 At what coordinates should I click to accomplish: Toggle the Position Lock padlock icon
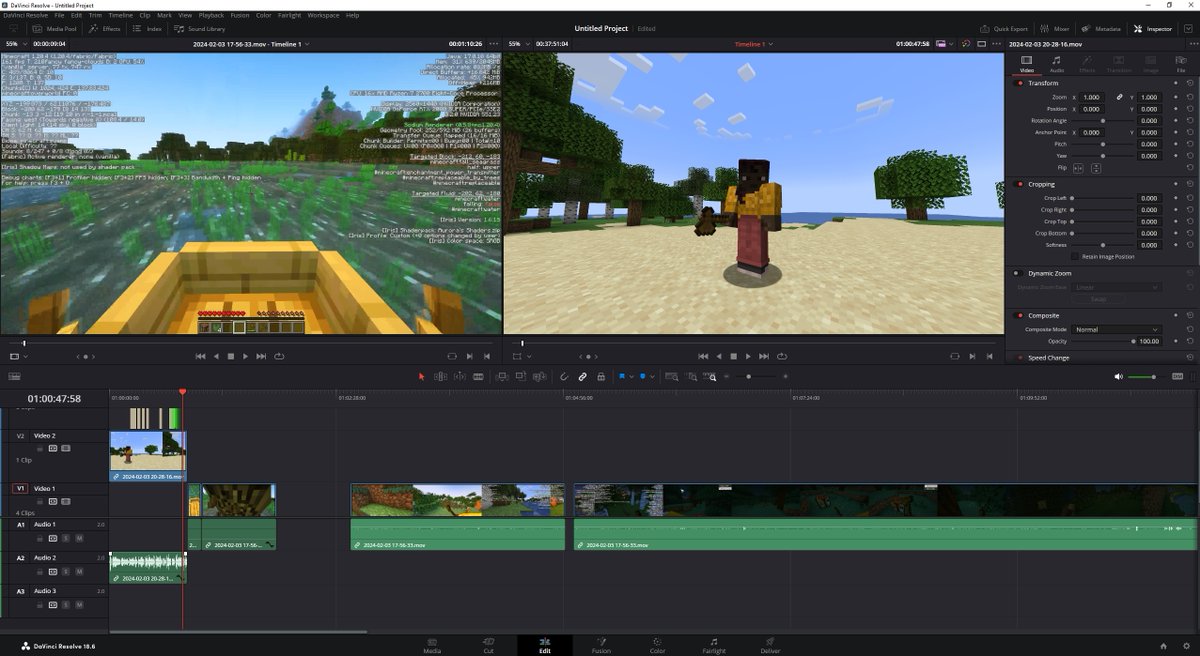(600, 376)
